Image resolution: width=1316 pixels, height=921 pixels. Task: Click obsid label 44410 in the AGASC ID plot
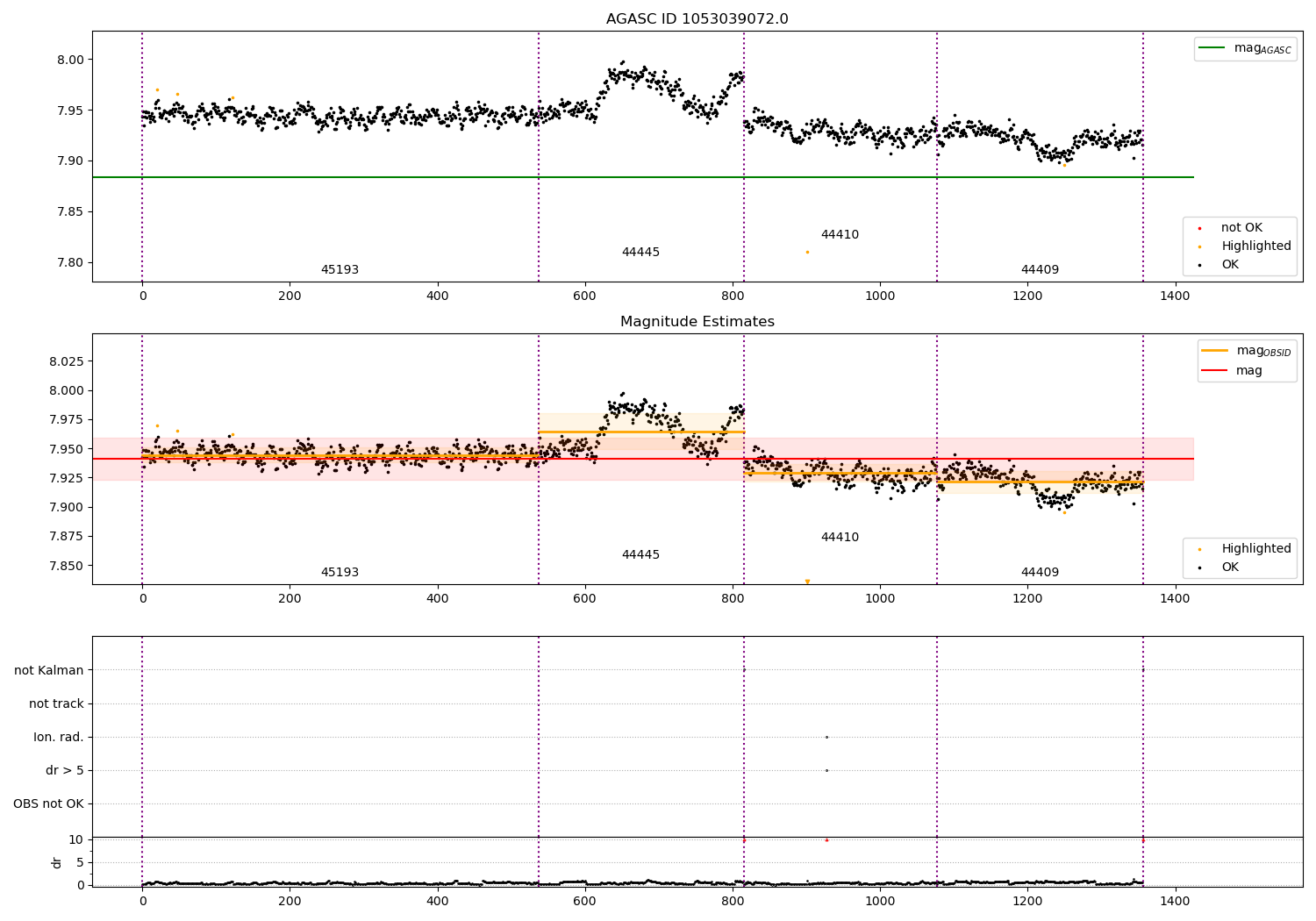tap(840, 235)
